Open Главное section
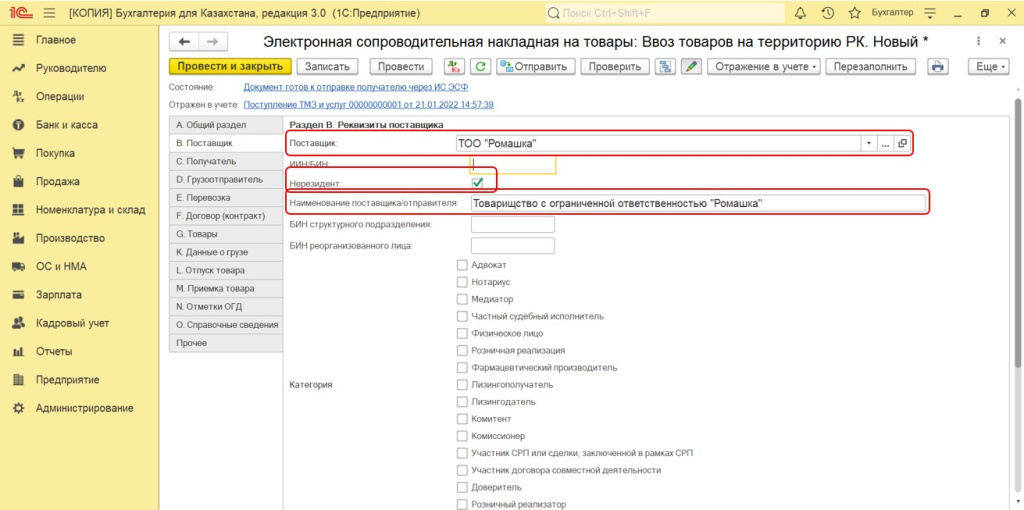The width and height of the screenshot is (1024, 510). pos(56,40)
